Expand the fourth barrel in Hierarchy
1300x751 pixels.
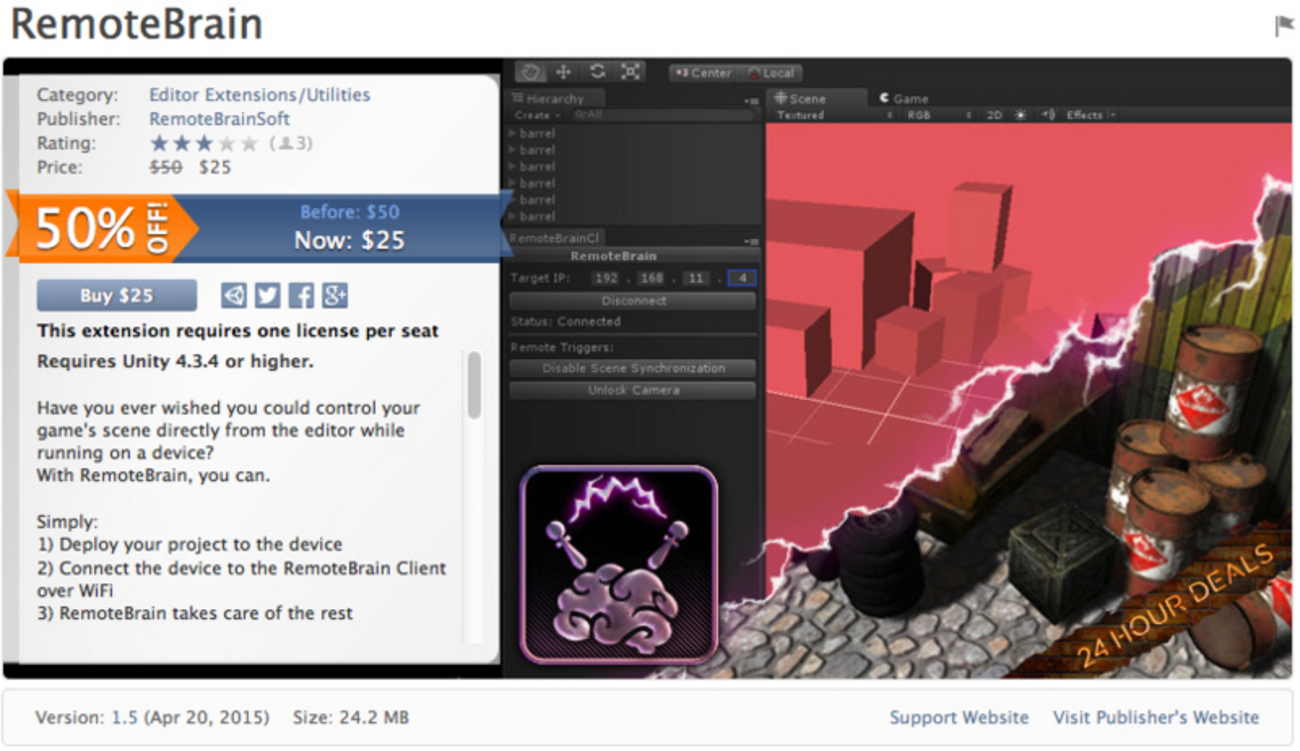513,183
